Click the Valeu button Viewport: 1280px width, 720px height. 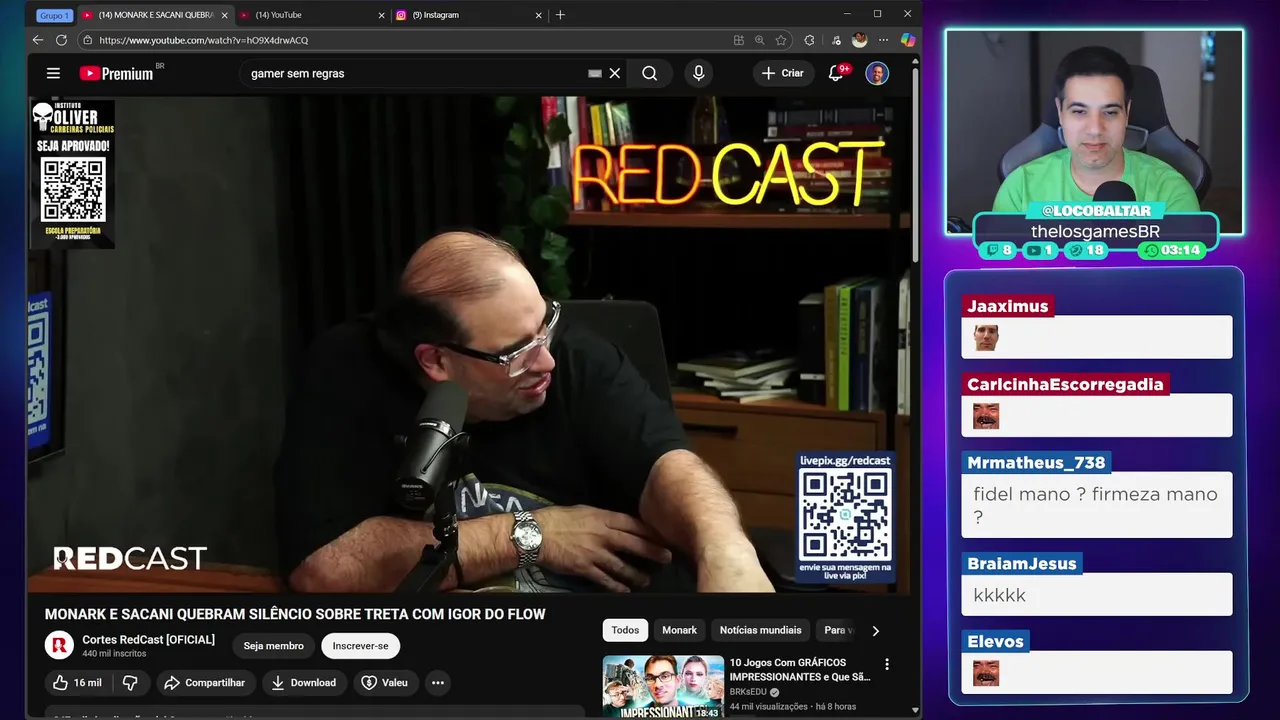[x=385, y=683]
